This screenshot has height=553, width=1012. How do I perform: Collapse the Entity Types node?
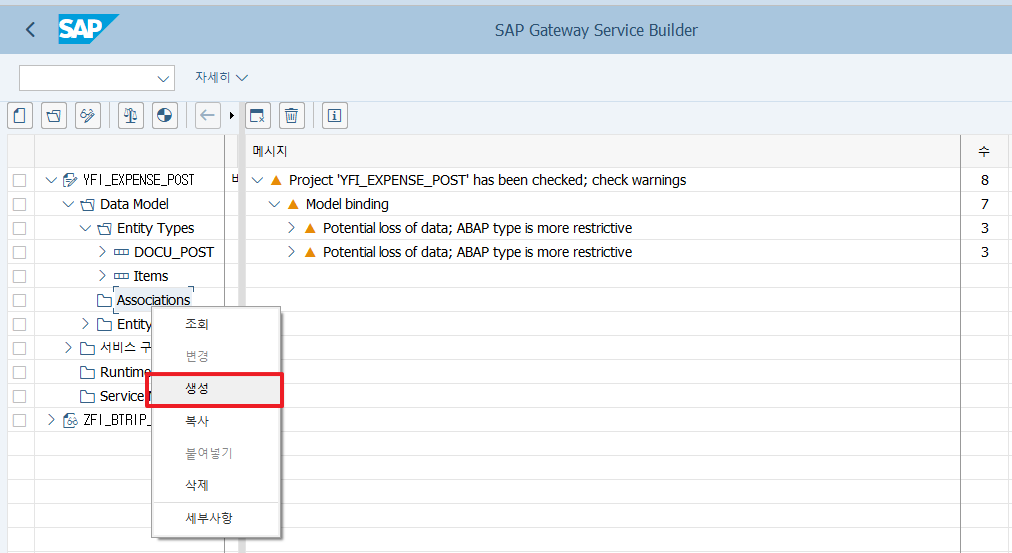(85, 228)
